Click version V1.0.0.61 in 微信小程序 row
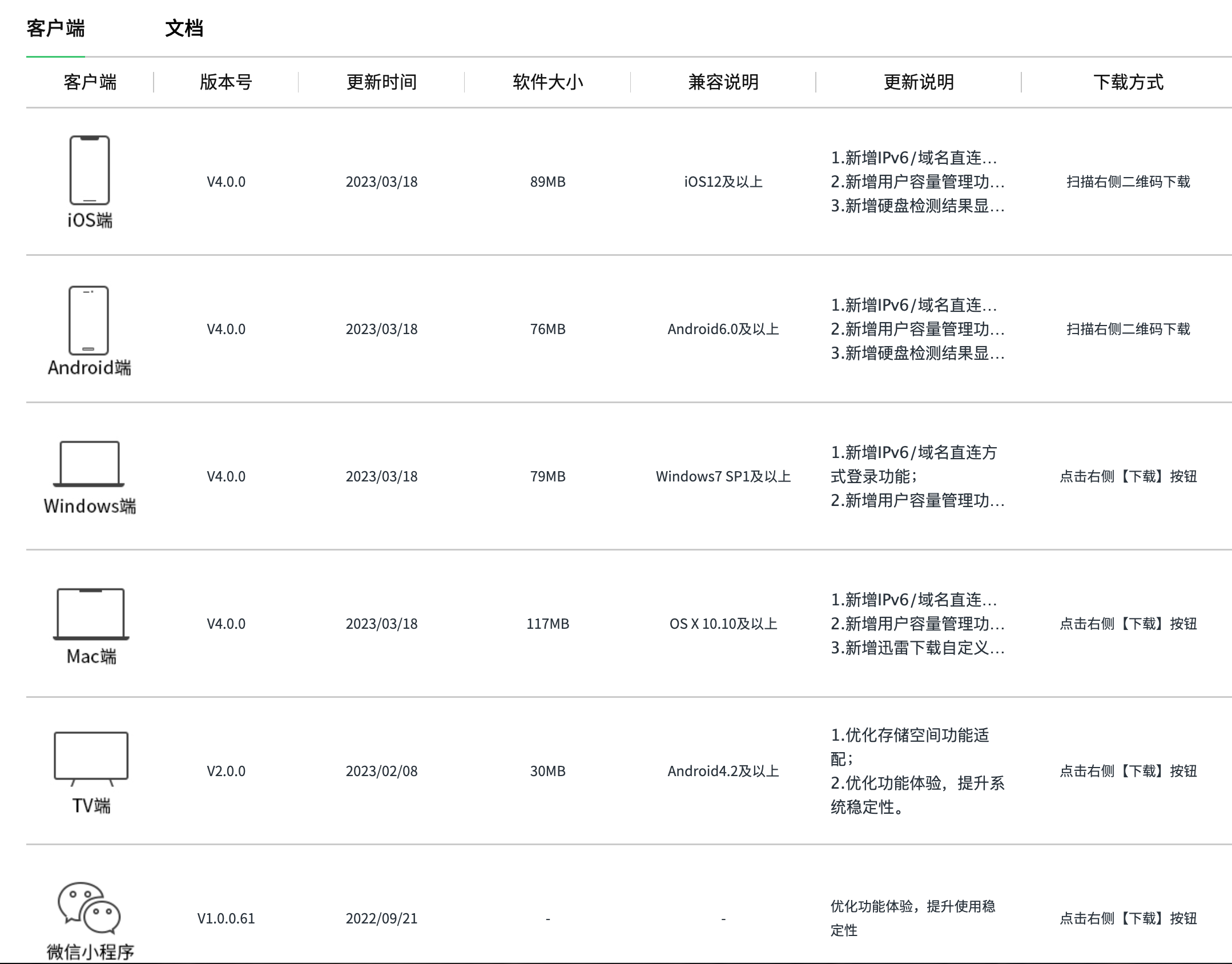 click(226, 919)
